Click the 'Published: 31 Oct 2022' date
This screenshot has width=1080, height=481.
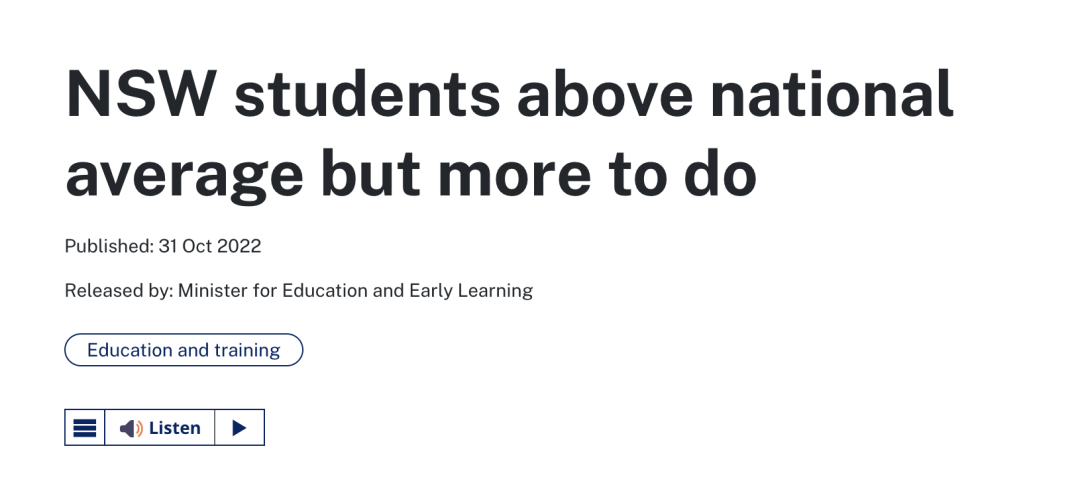(x=163, y=246)
